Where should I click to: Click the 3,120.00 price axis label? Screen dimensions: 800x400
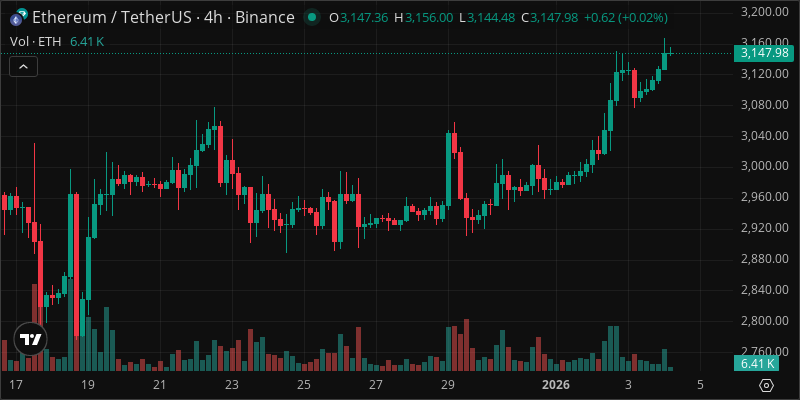click(764, 74)
